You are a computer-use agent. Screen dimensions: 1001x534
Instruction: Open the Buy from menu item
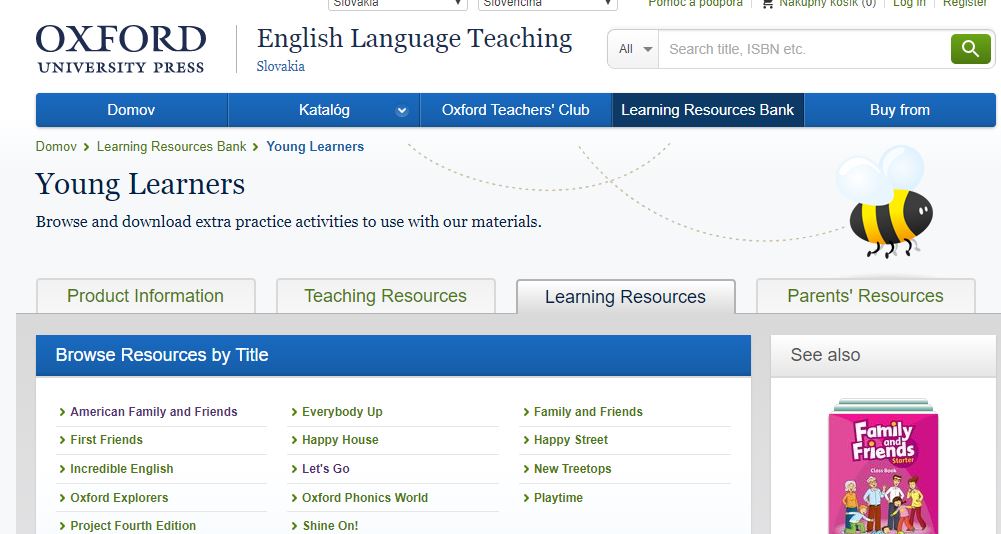pyautogui.click(x=900, y=110)
